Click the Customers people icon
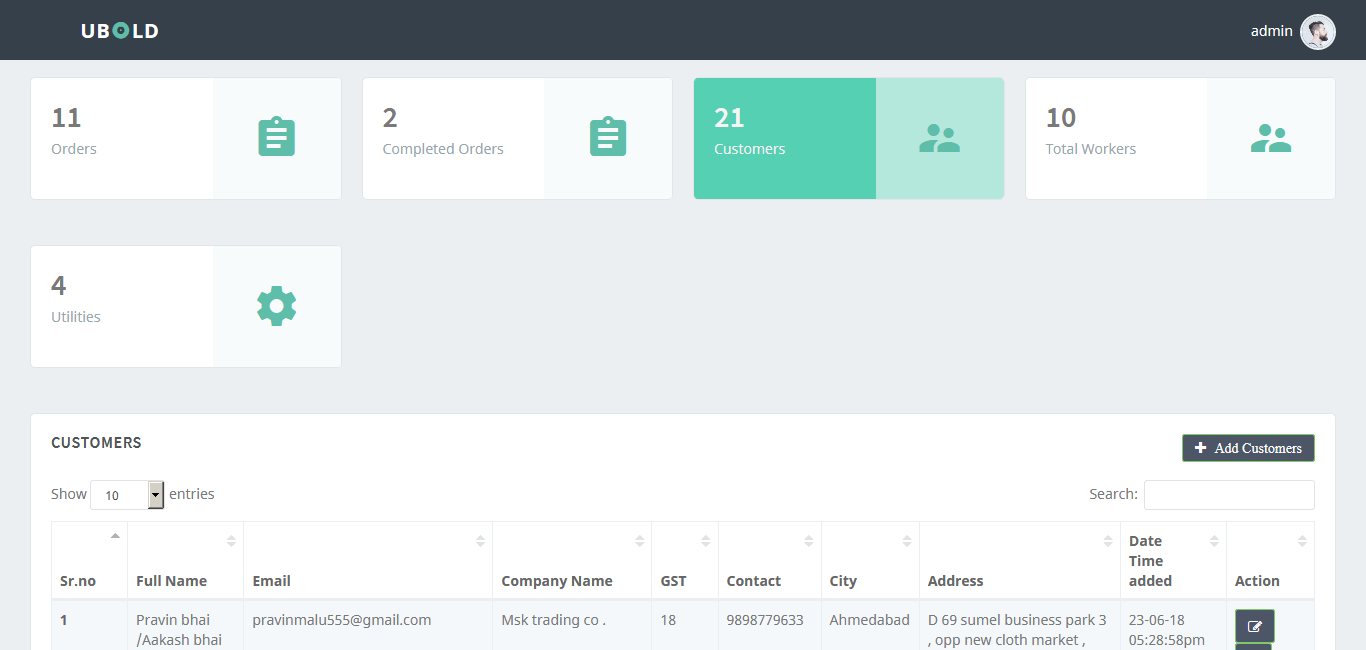 [x=939, y=138]
